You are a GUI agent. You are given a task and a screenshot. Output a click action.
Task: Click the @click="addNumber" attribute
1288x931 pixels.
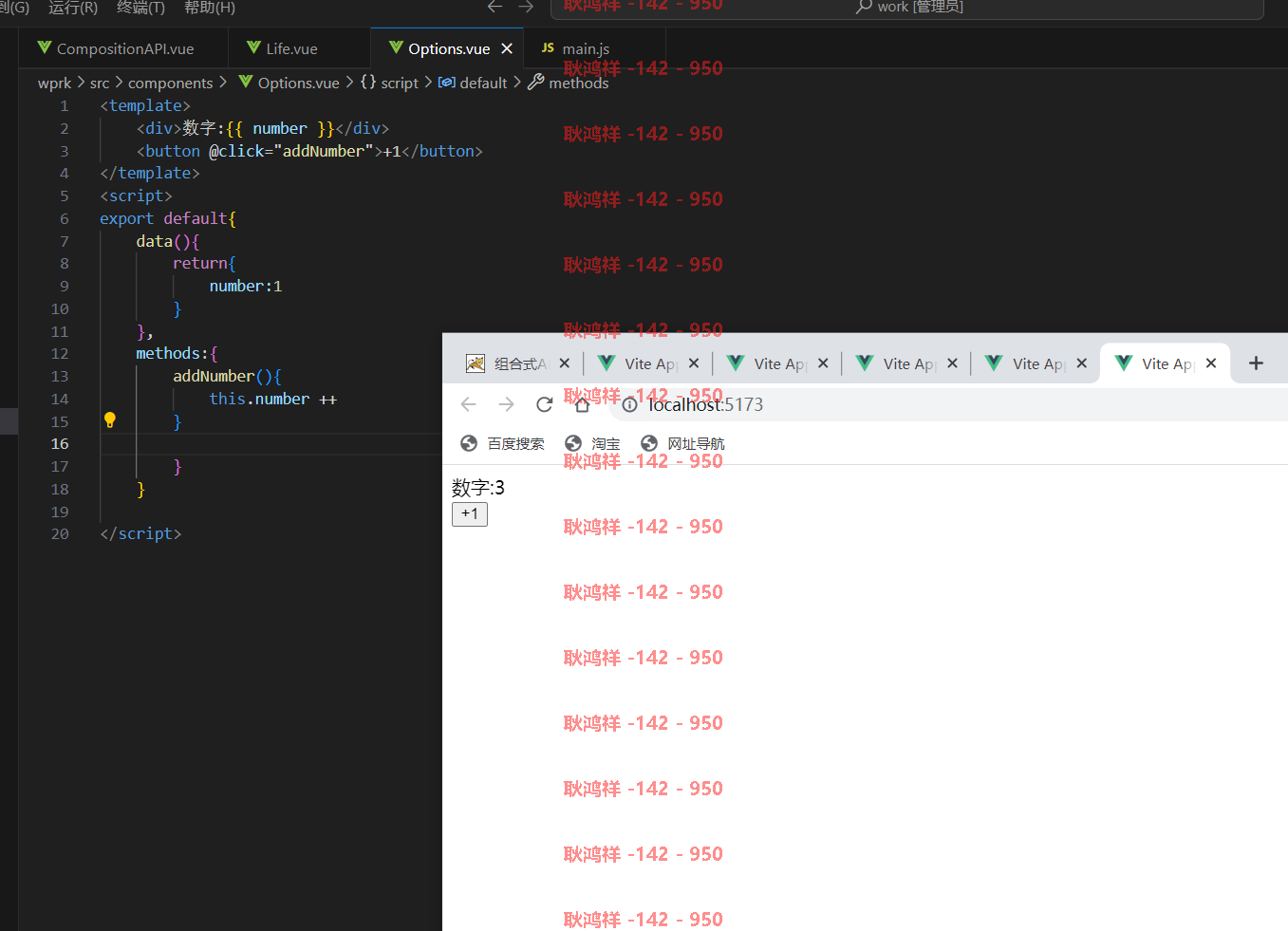click(290, 152)
